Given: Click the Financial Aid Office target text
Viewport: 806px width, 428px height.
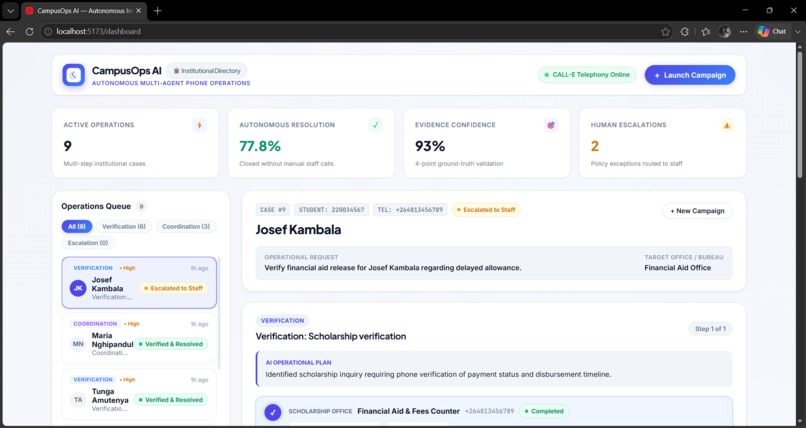Looking at the screenshot, I should pyautogui.click(x=677, y=268).
